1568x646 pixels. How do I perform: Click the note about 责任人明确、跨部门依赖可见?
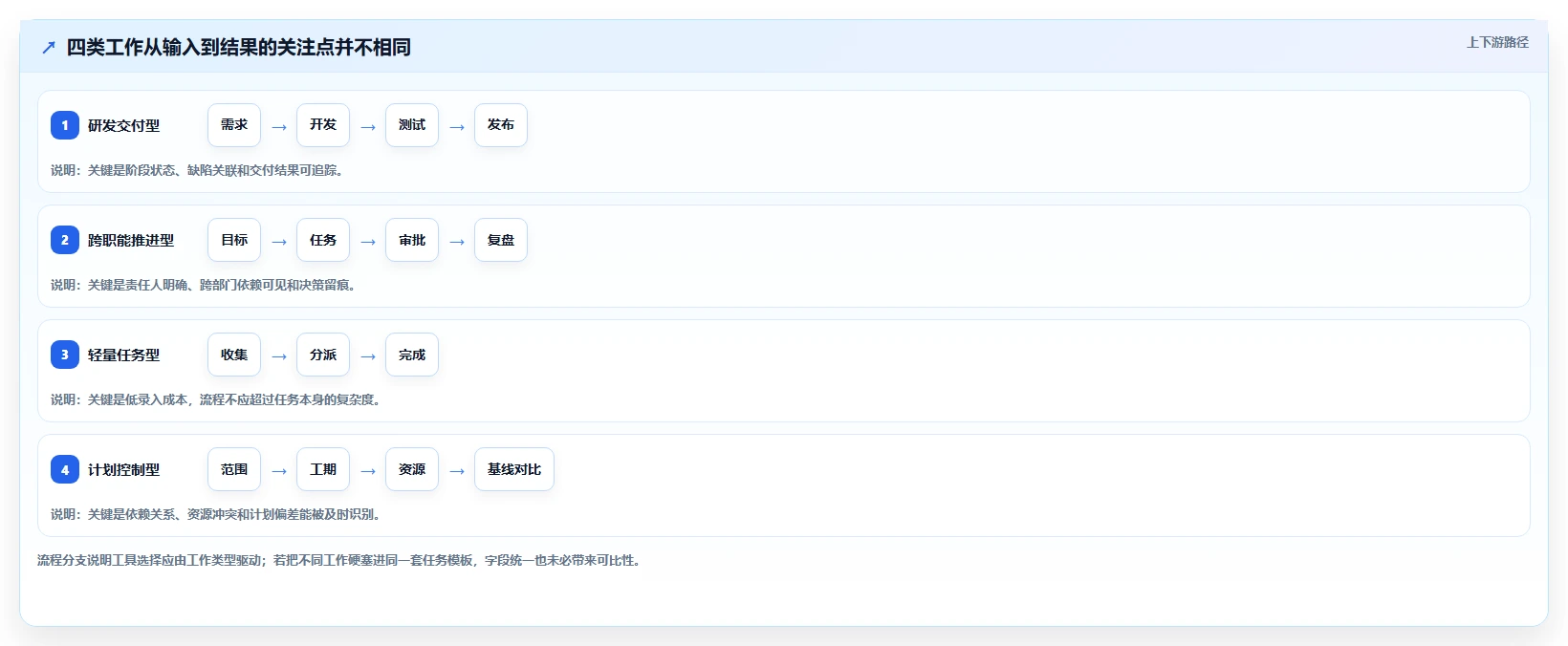(x=204, y=285)
